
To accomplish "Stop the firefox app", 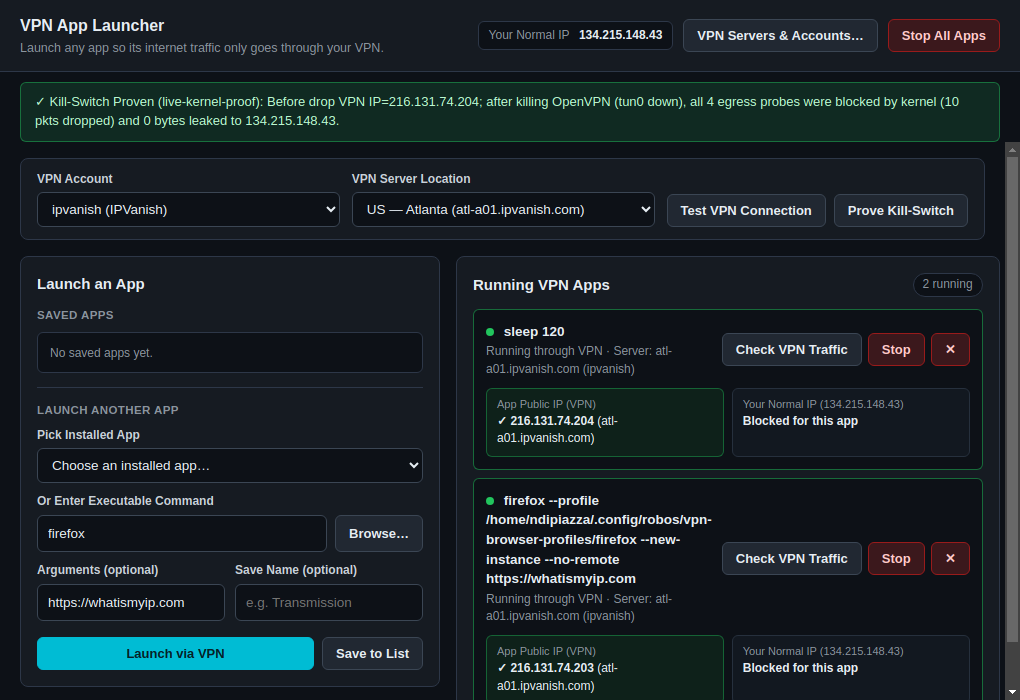I will (896, 558).
